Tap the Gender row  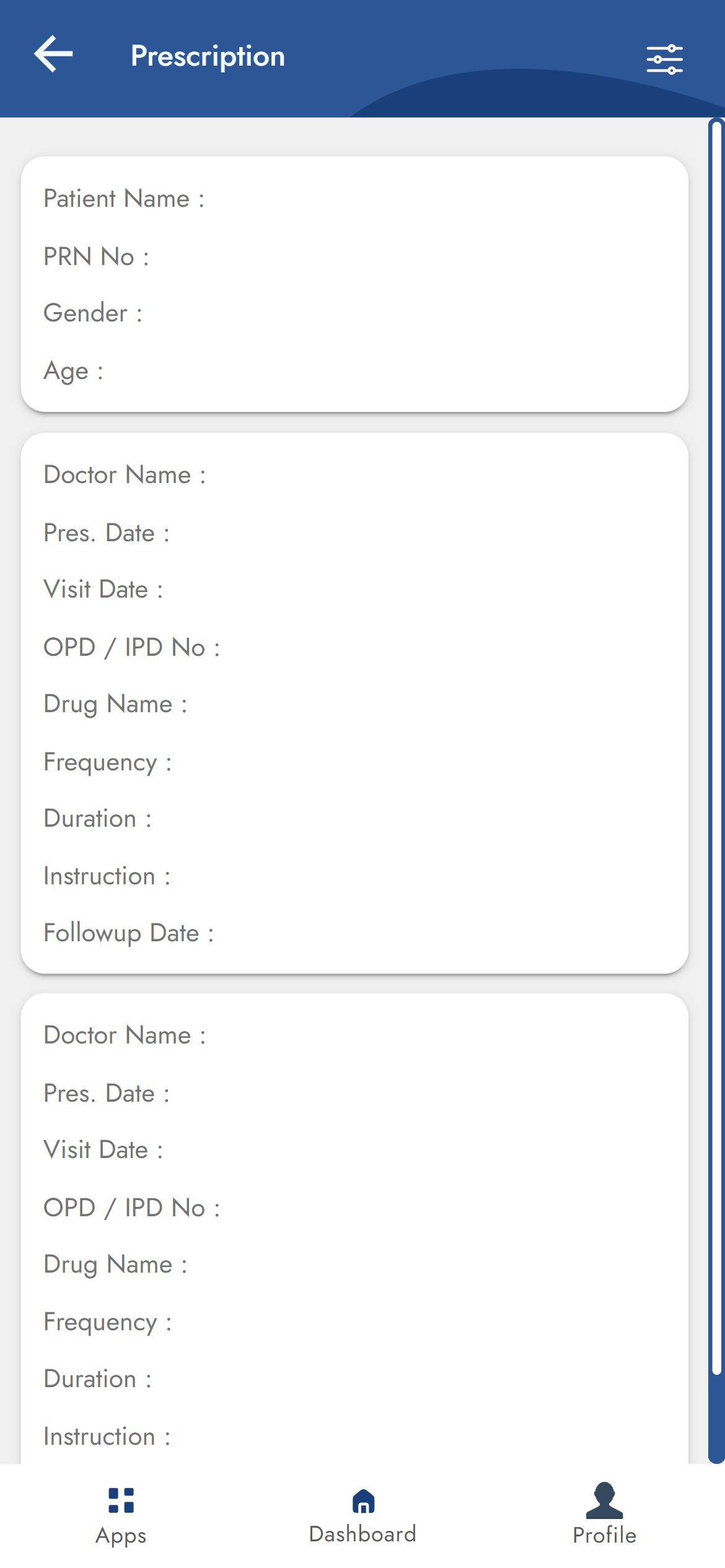click(x=93, y=313)
